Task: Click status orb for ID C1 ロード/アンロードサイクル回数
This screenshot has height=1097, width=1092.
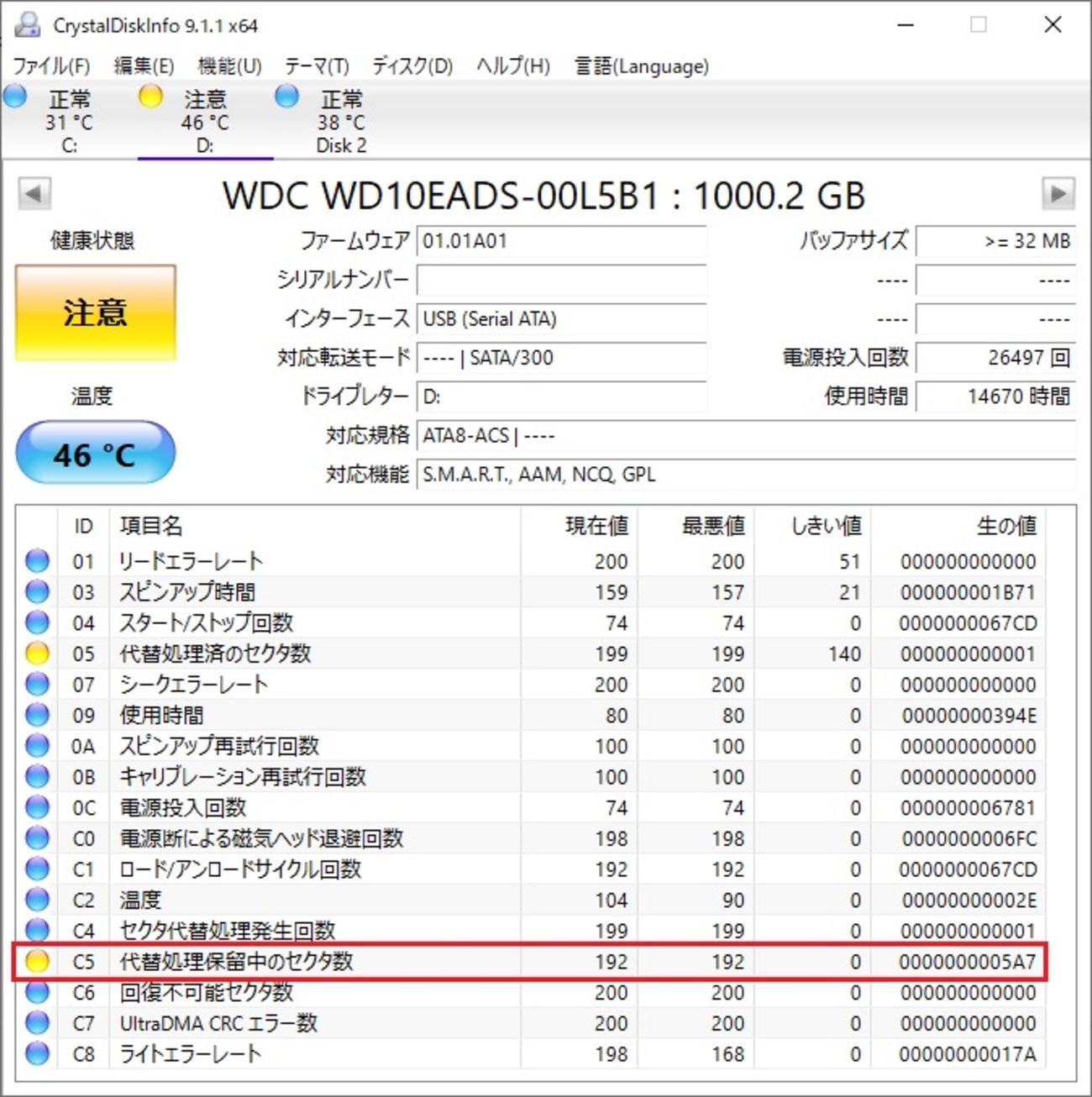Action: coord(37,869)
